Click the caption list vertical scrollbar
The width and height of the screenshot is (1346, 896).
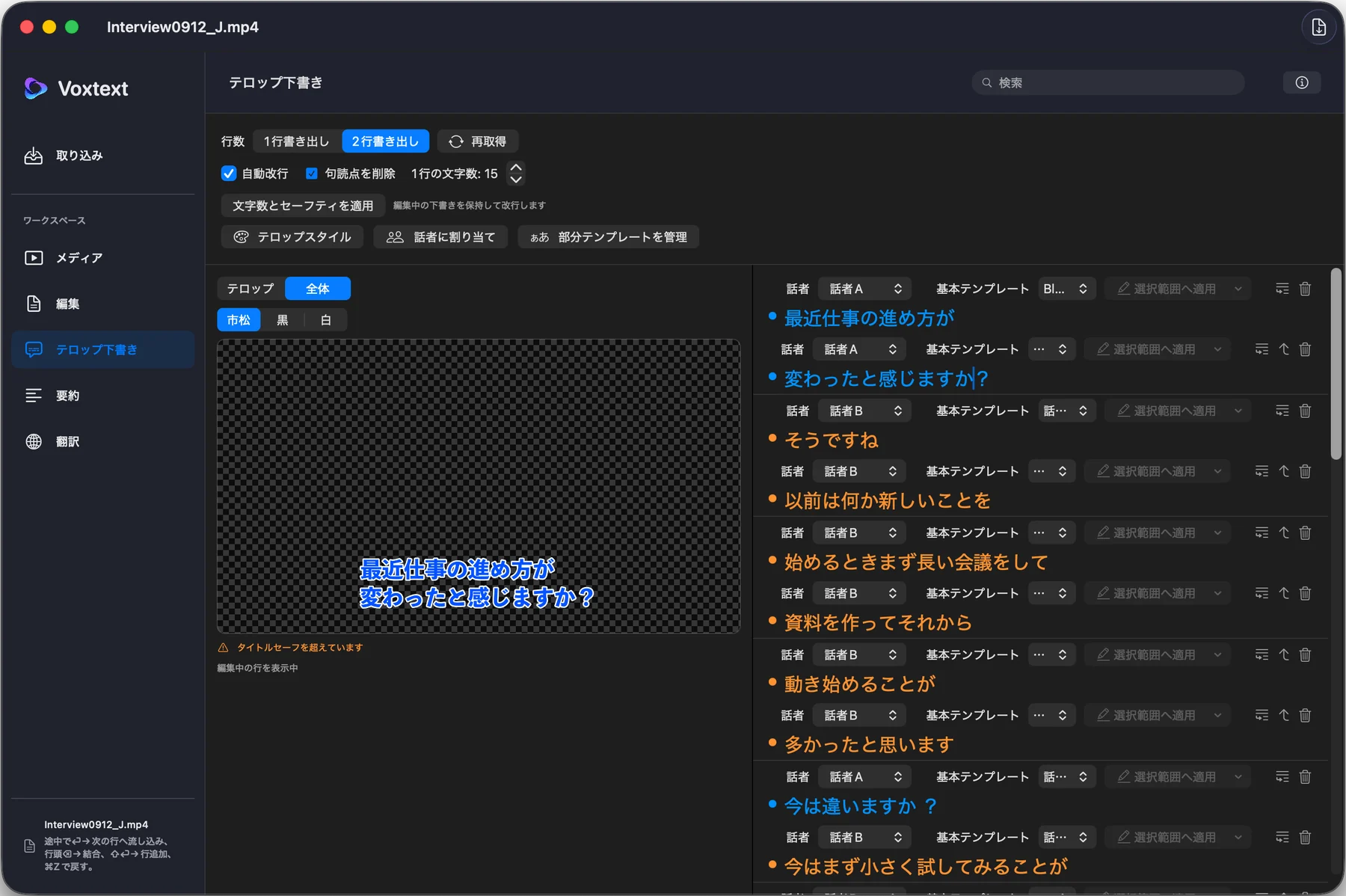(1336, 364)
